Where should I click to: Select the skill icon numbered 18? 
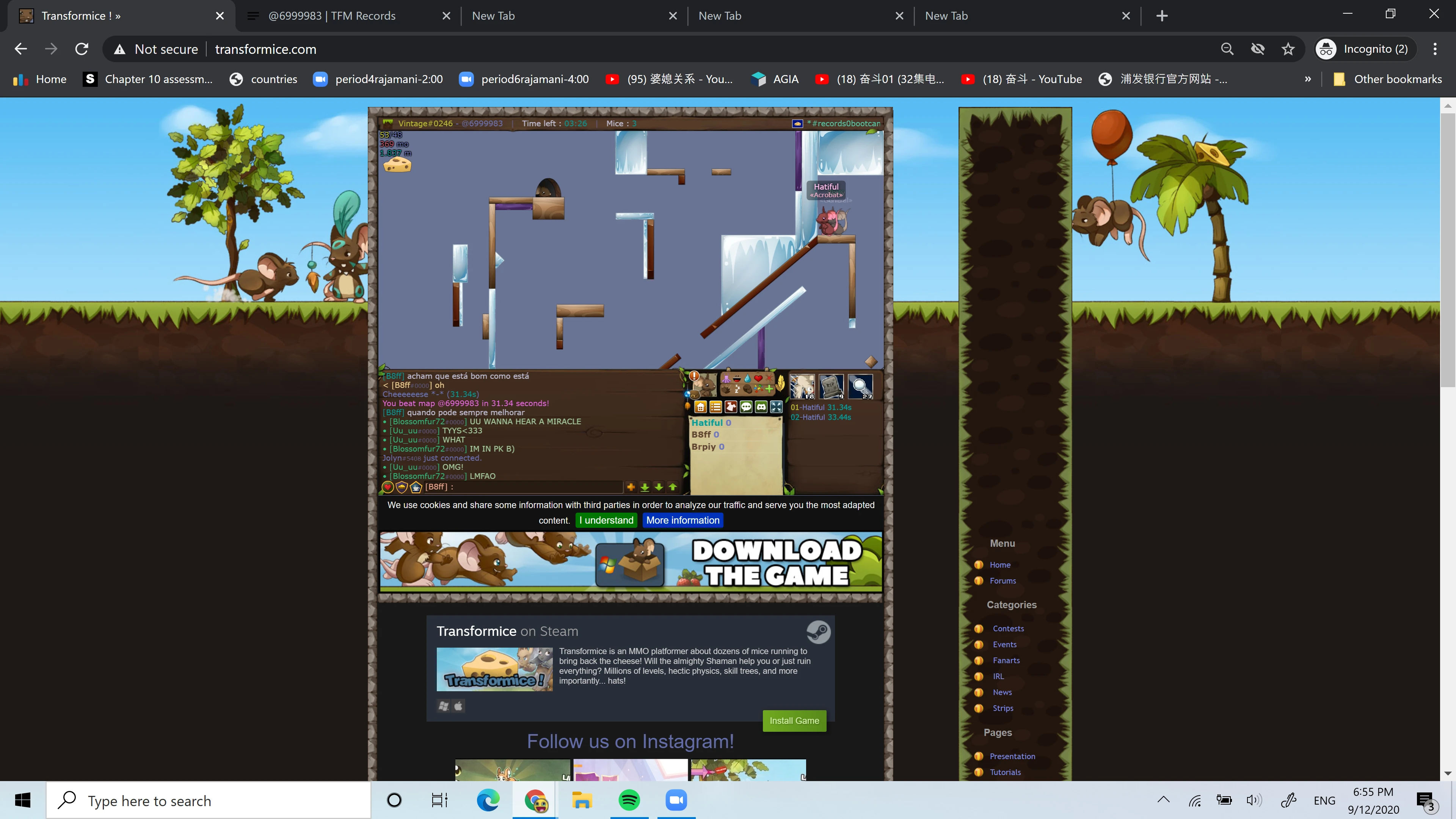(x=802, y=387)
